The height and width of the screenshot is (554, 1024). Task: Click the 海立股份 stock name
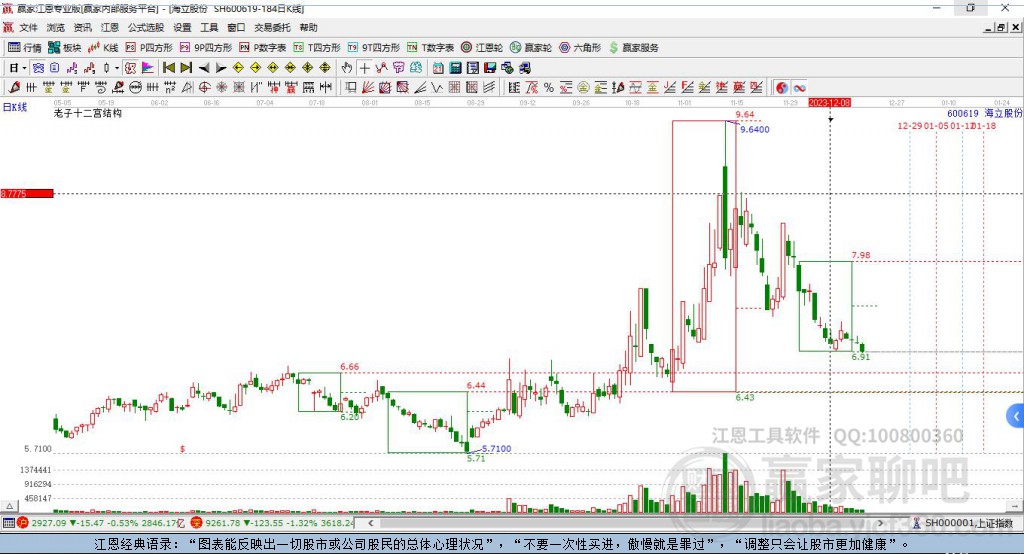[x=1003, y=114]
